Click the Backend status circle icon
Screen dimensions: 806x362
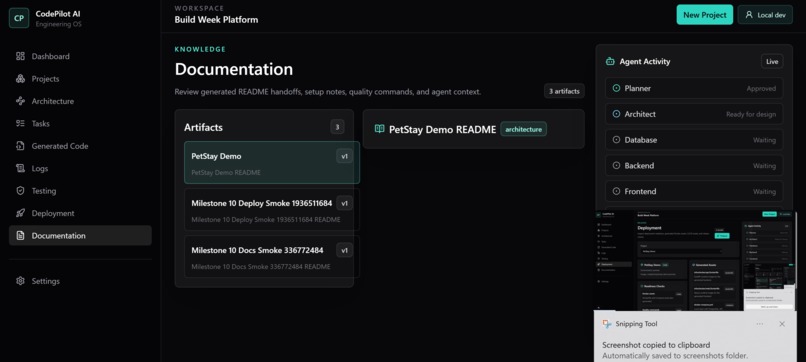616,166
